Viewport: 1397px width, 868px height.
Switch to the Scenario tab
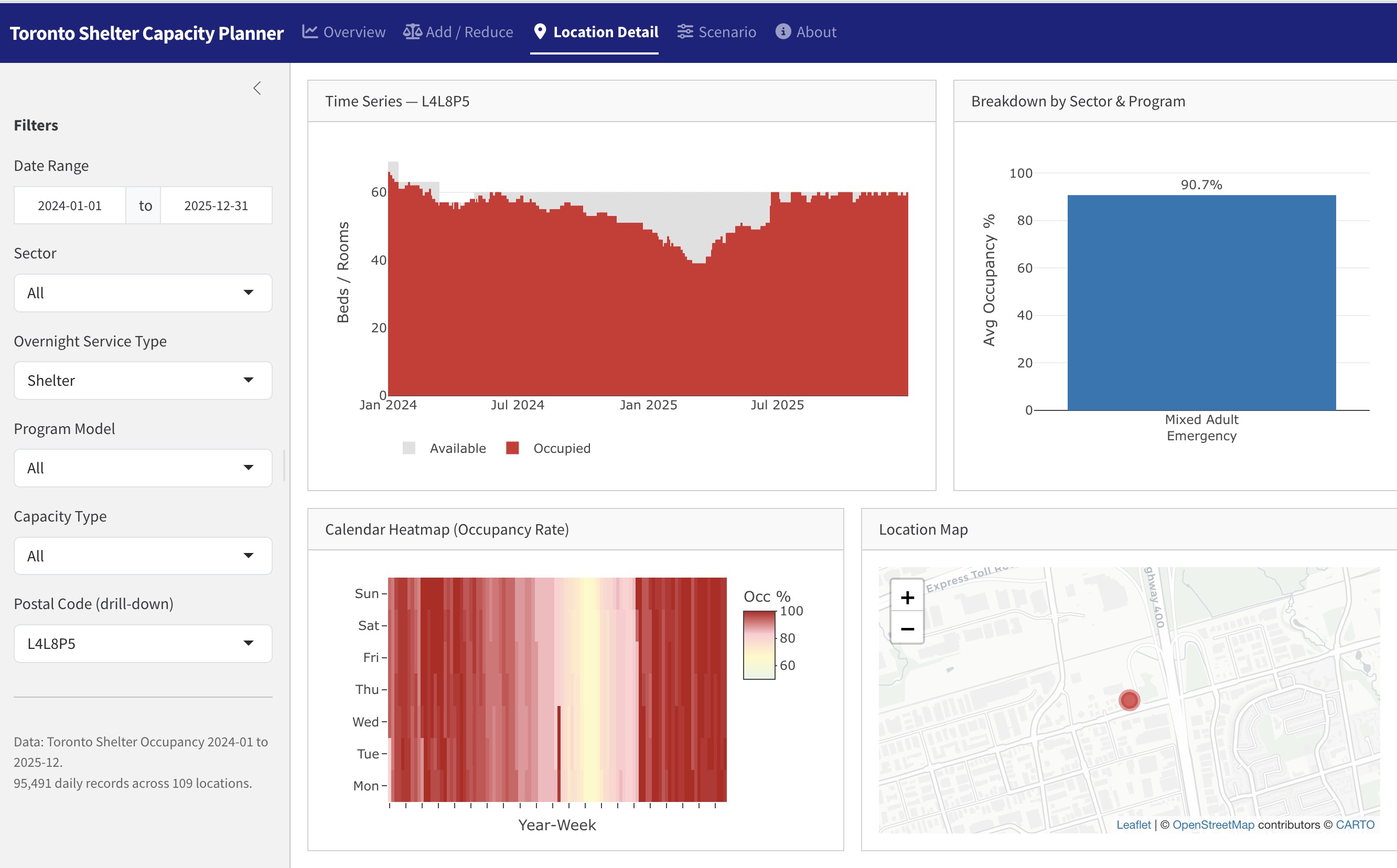726,32
